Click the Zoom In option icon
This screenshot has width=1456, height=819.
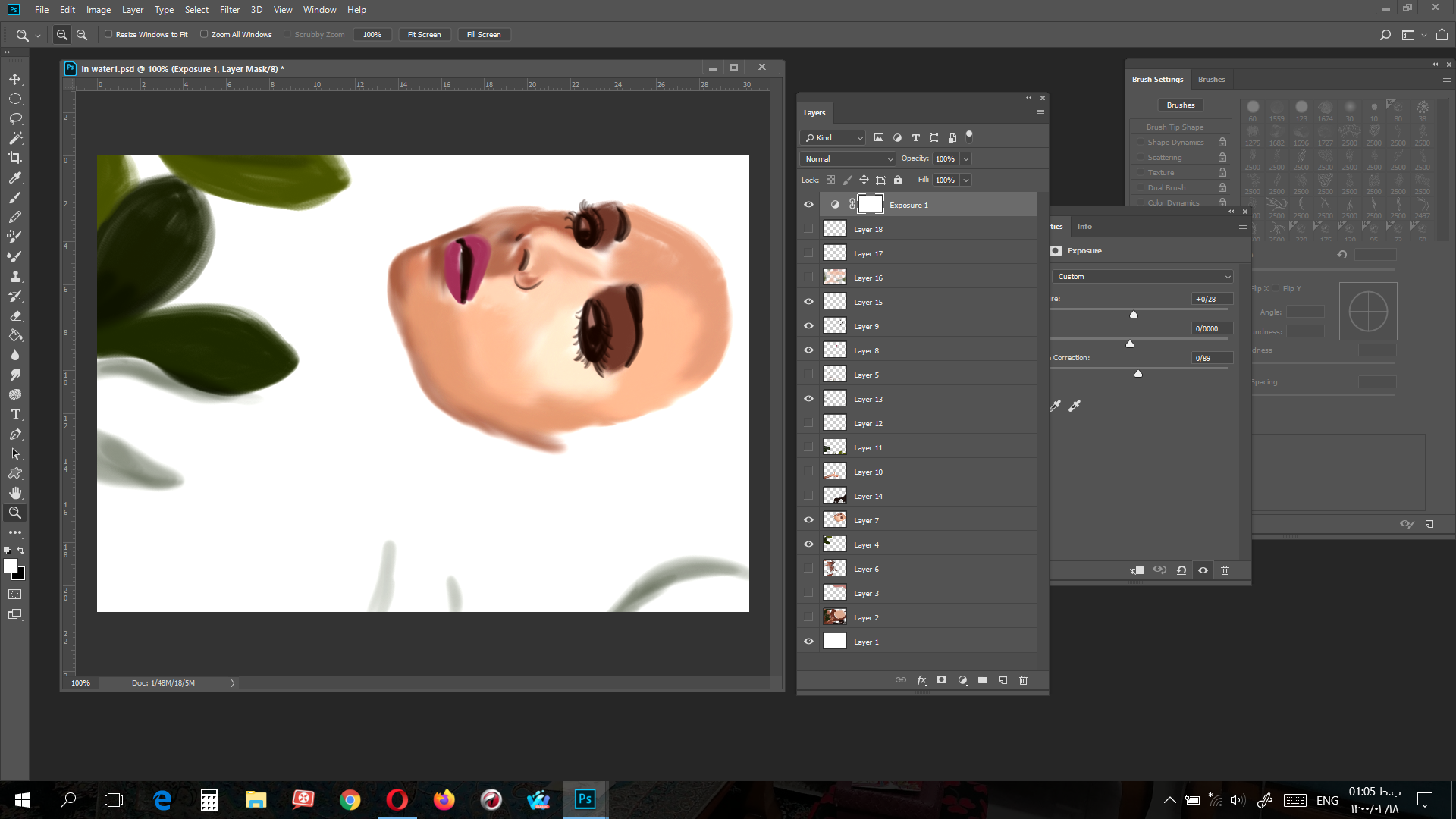(62, 35)
